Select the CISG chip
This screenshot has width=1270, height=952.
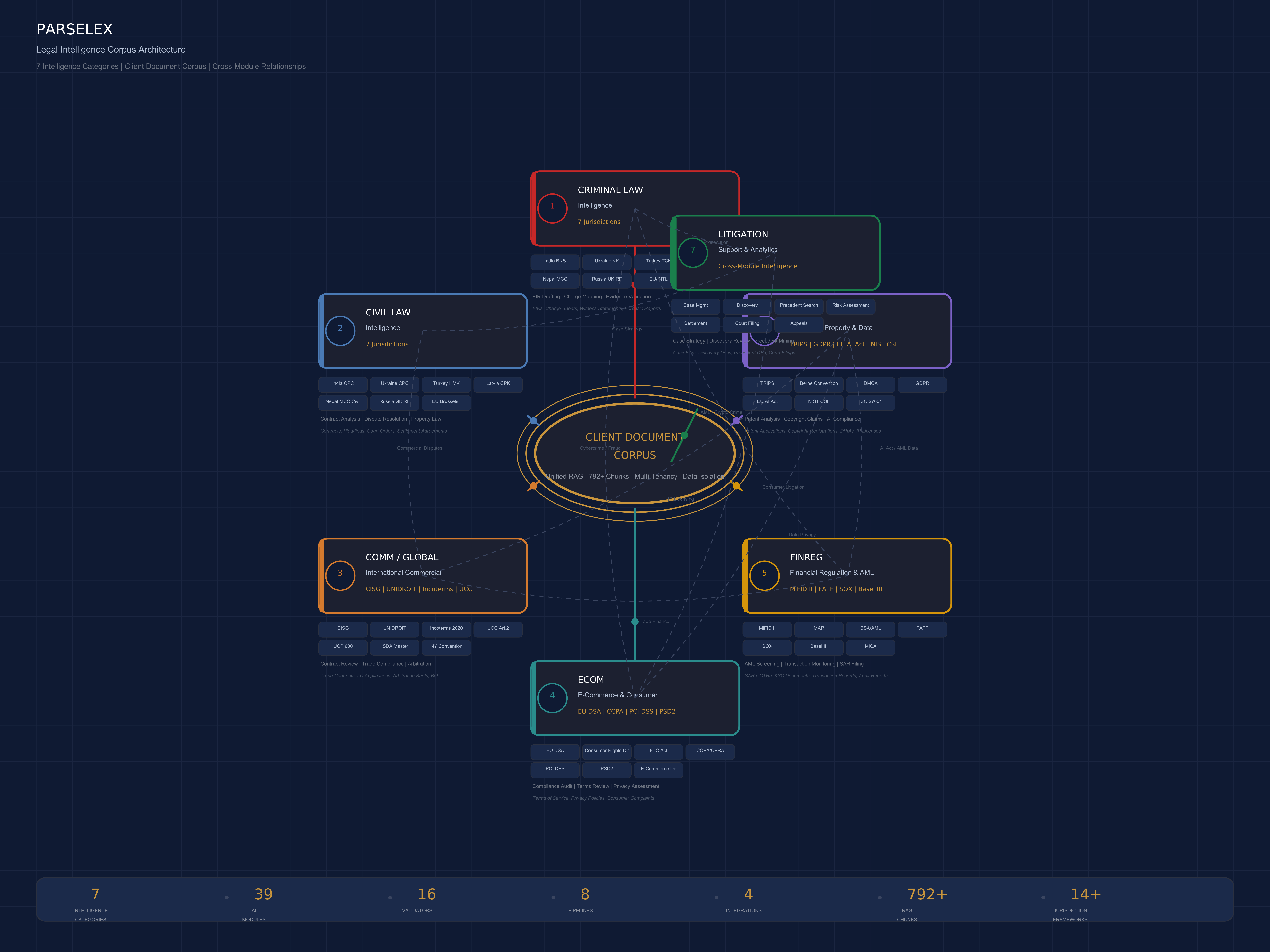click(x=343, y=629)
